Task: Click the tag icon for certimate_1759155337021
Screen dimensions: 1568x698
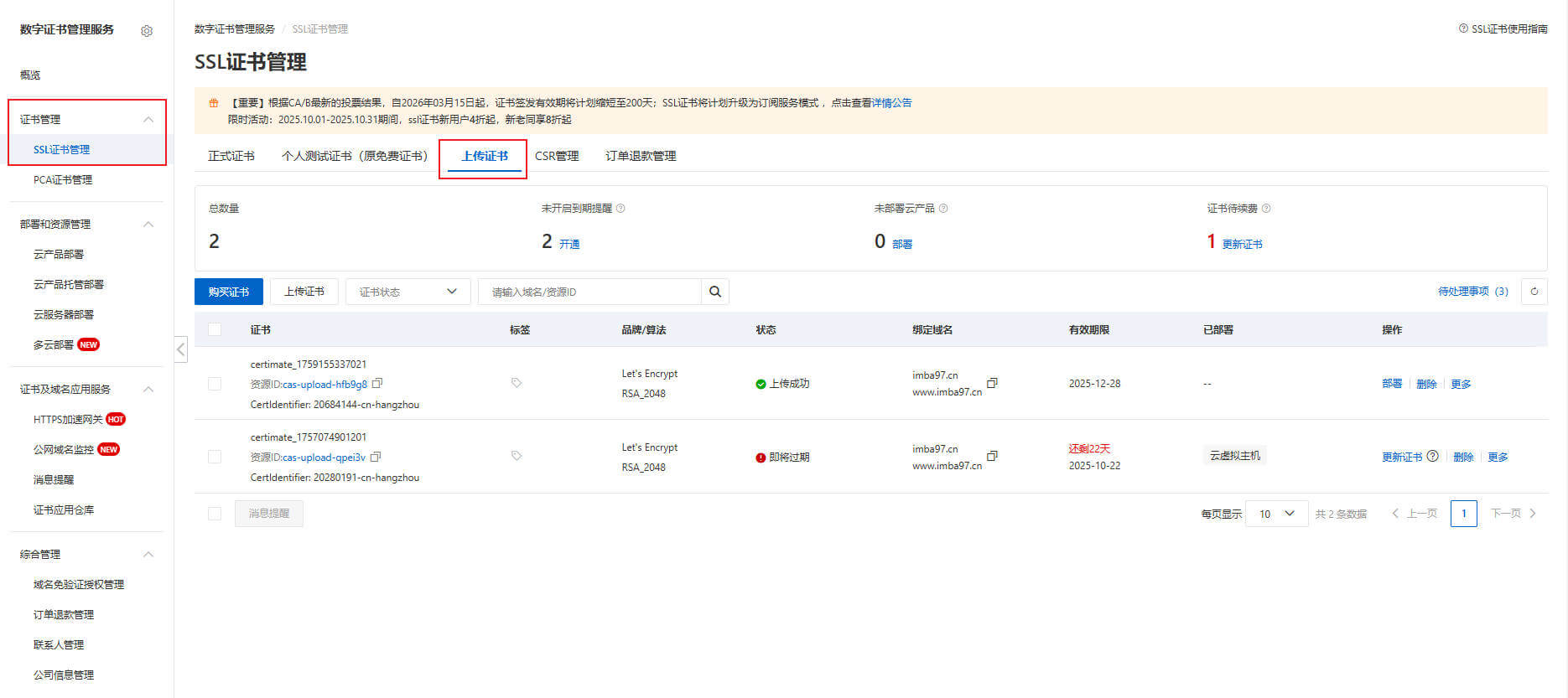Action: [x=517, y=383]
